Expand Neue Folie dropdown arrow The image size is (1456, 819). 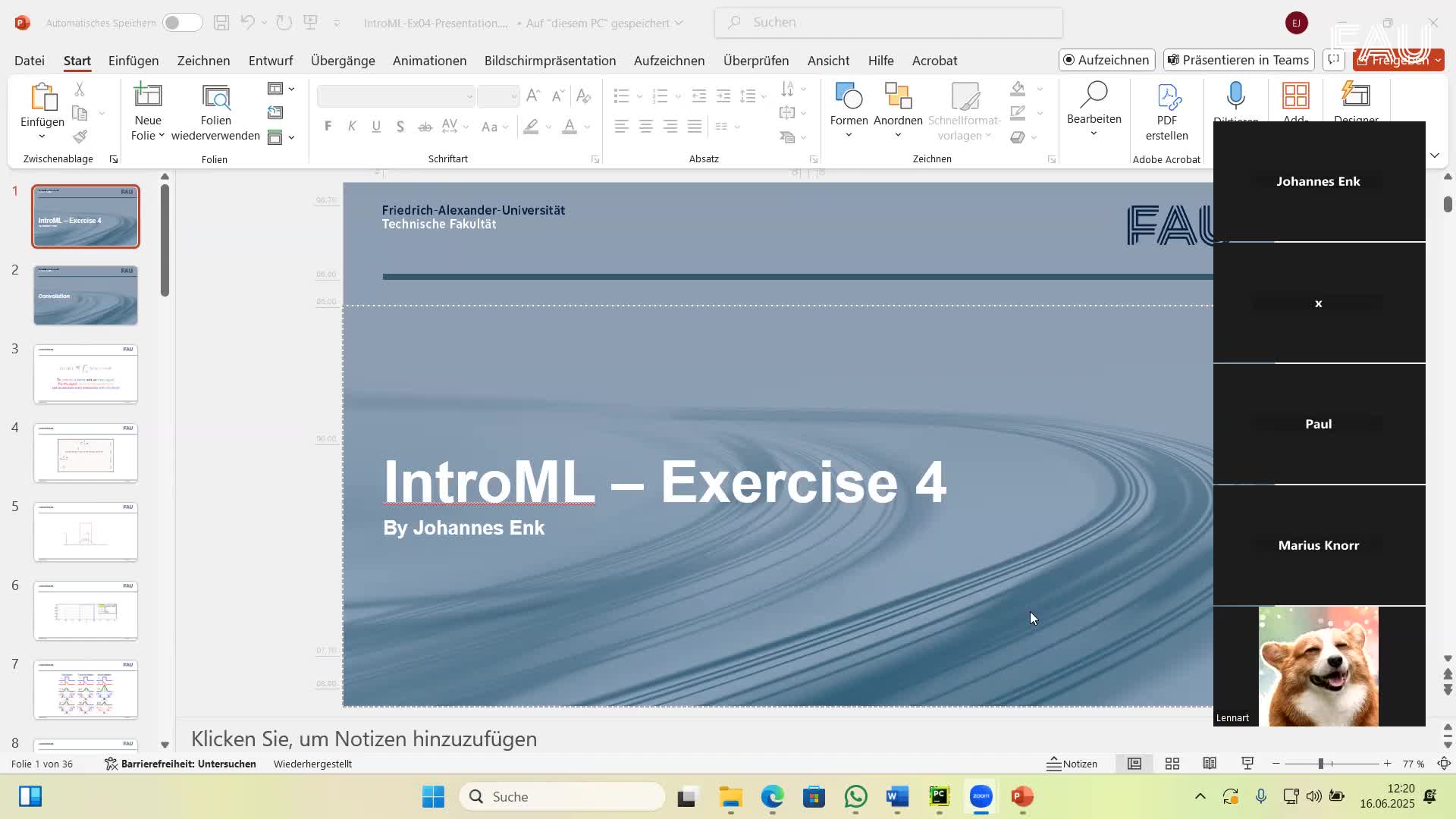(x=162, y=136)
